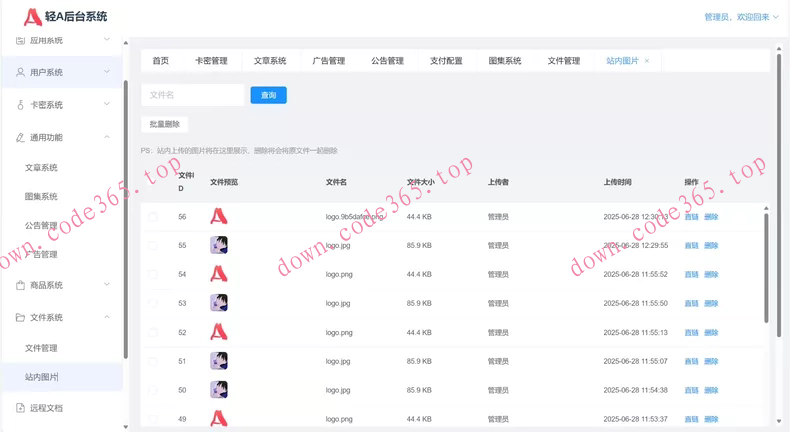Image resolution: width=790 pixels, height=432 pixels.
Task: Select checkbox for file ID 50
Action: pyautogui.click(x=153, y=390)
